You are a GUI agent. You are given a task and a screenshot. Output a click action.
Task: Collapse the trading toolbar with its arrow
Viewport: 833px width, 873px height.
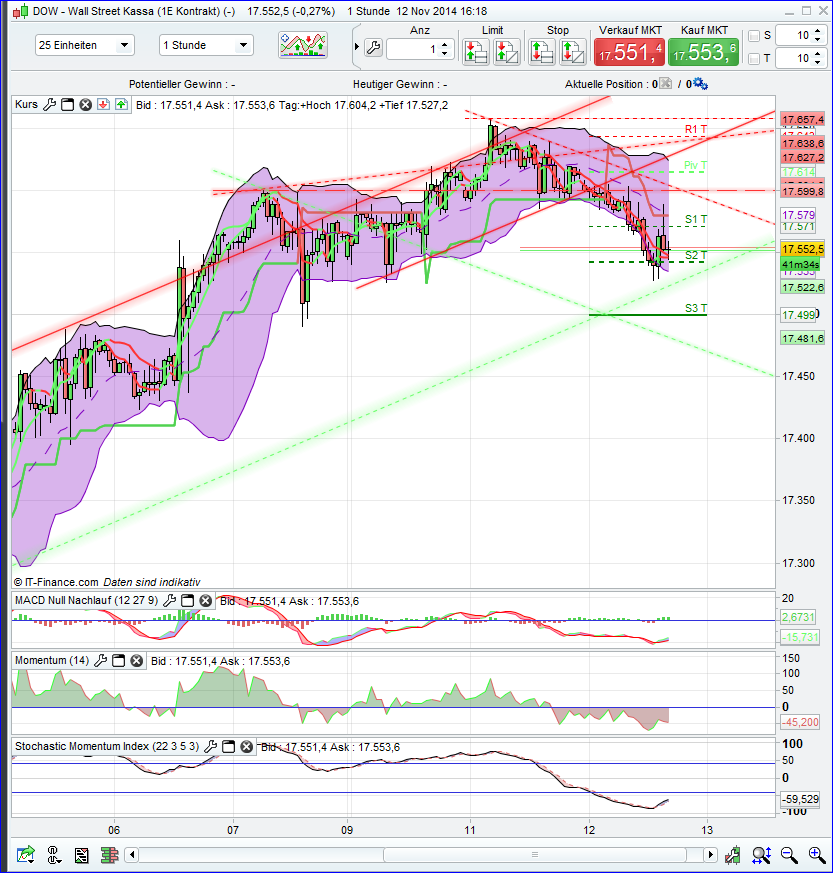coord(357,46)
